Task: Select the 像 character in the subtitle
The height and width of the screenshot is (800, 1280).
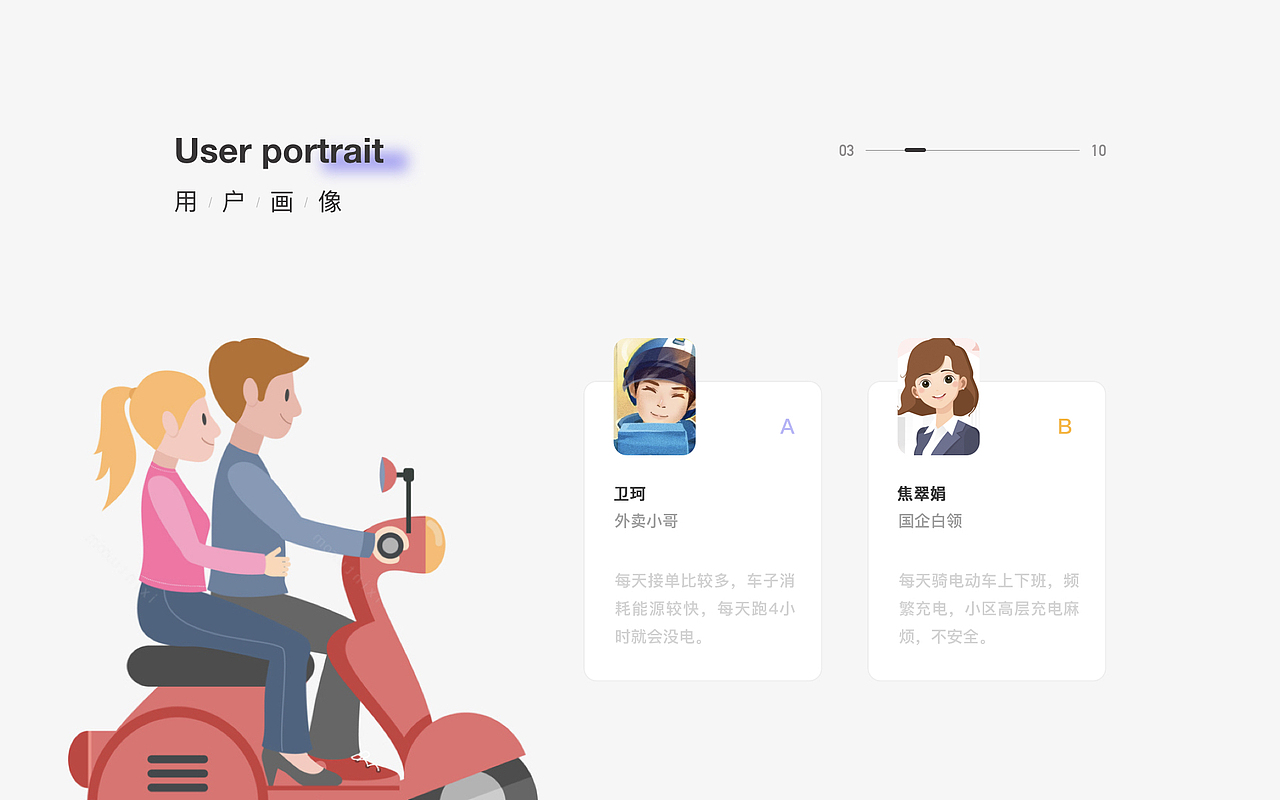Action: click(x=330, y=201)
